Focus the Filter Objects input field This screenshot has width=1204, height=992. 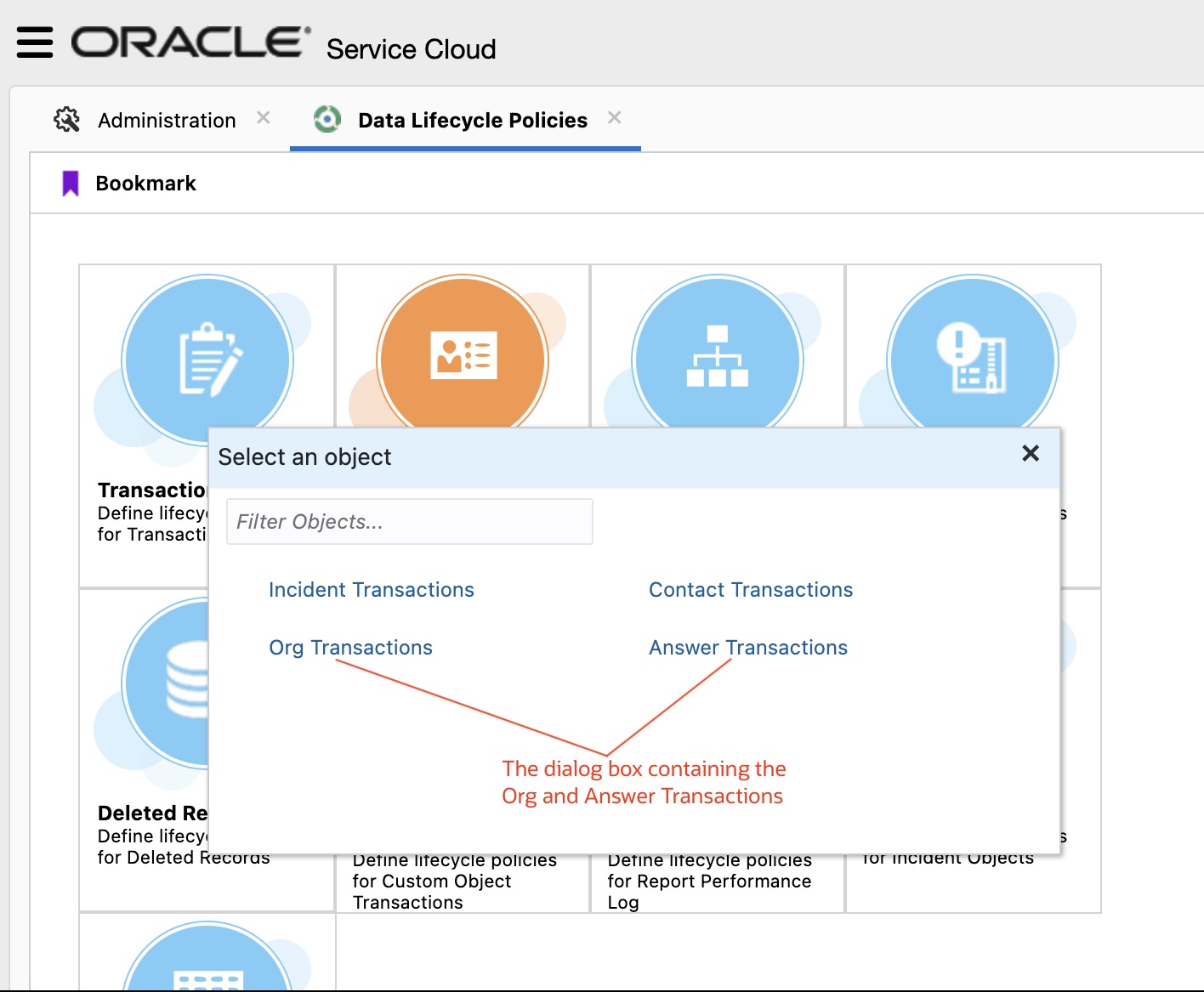coord(410,521)
